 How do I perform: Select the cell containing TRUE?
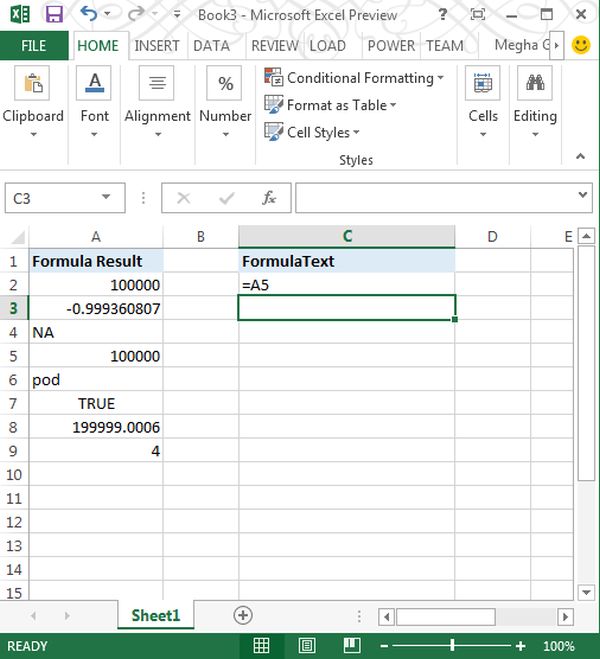coord(96,403)
